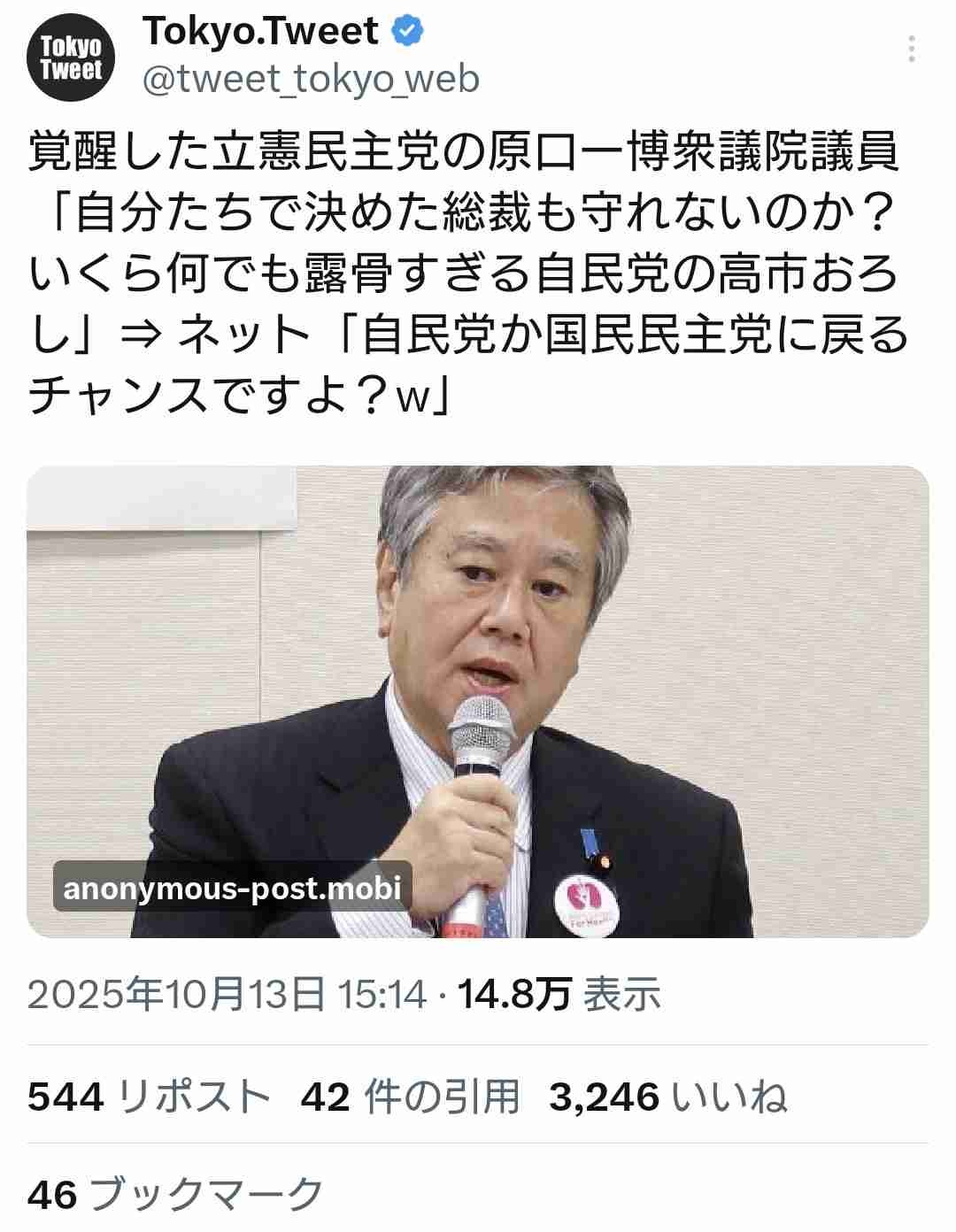956x1232 pixels.
Task: Click the チャンスですよ？w text line
Action: pos(241,395)
